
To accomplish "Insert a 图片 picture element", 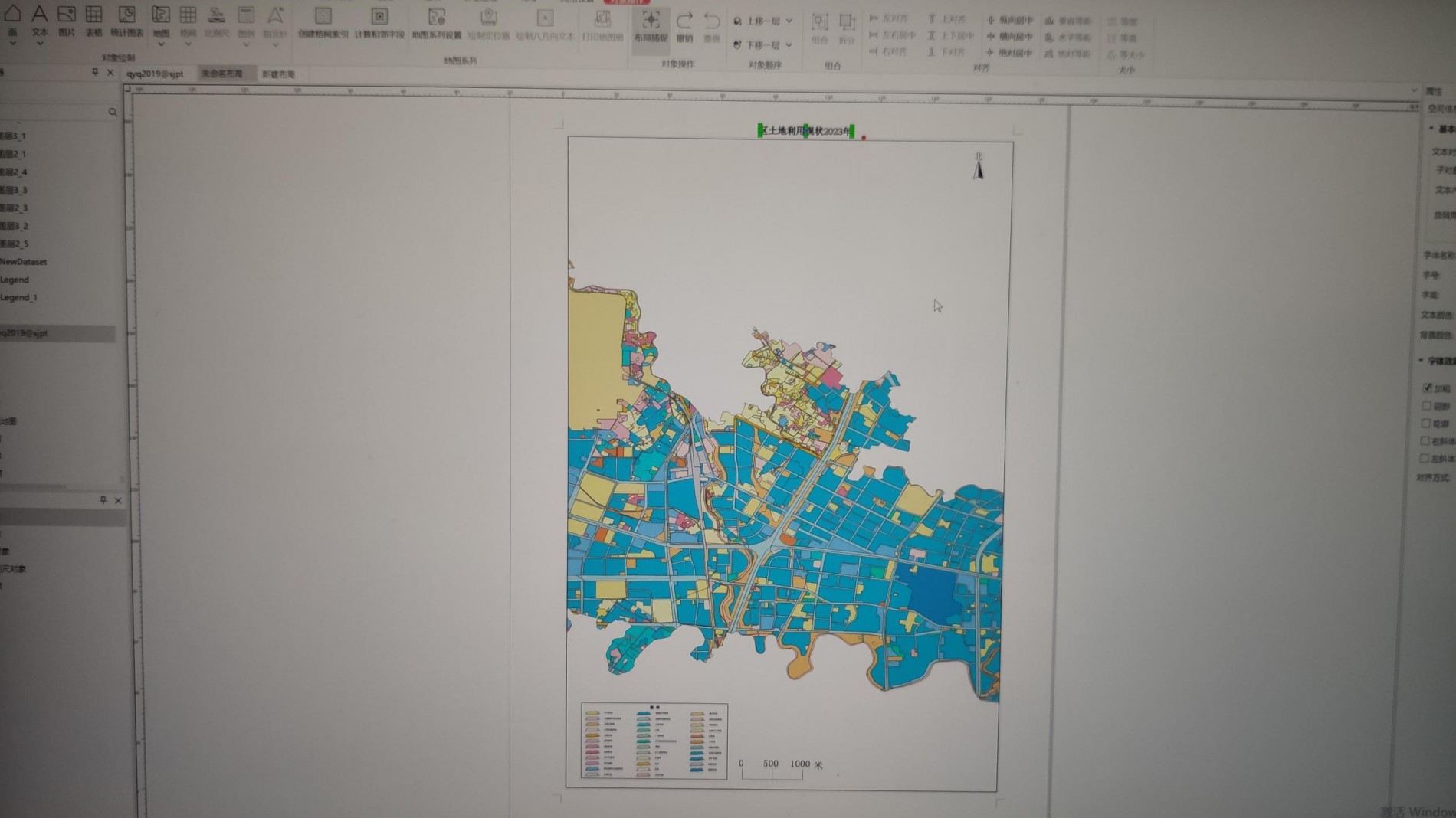I will (67, 21).
